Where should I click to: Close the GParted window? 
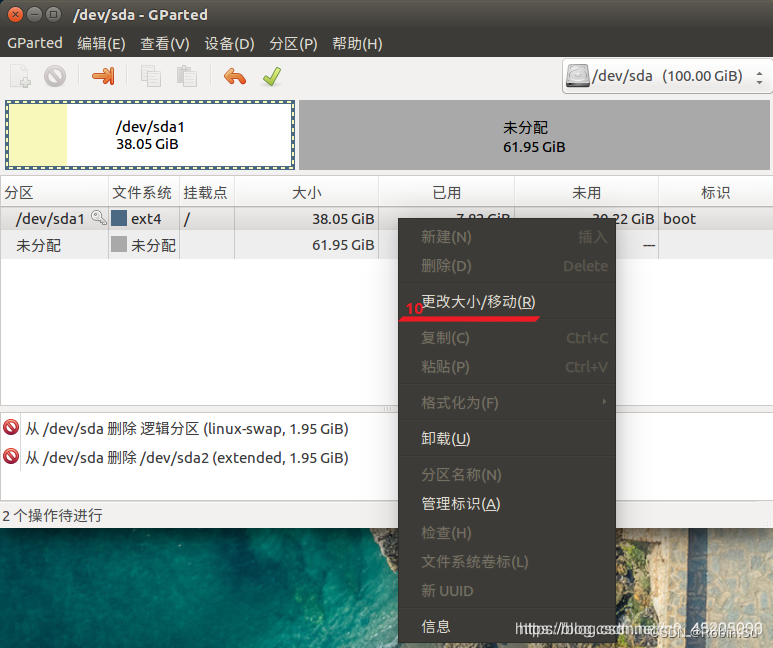(x=15, y=15)
